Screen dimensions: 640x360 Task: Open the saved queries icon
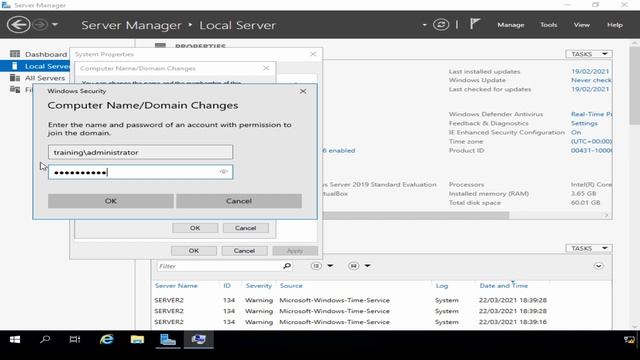(353, 266)
